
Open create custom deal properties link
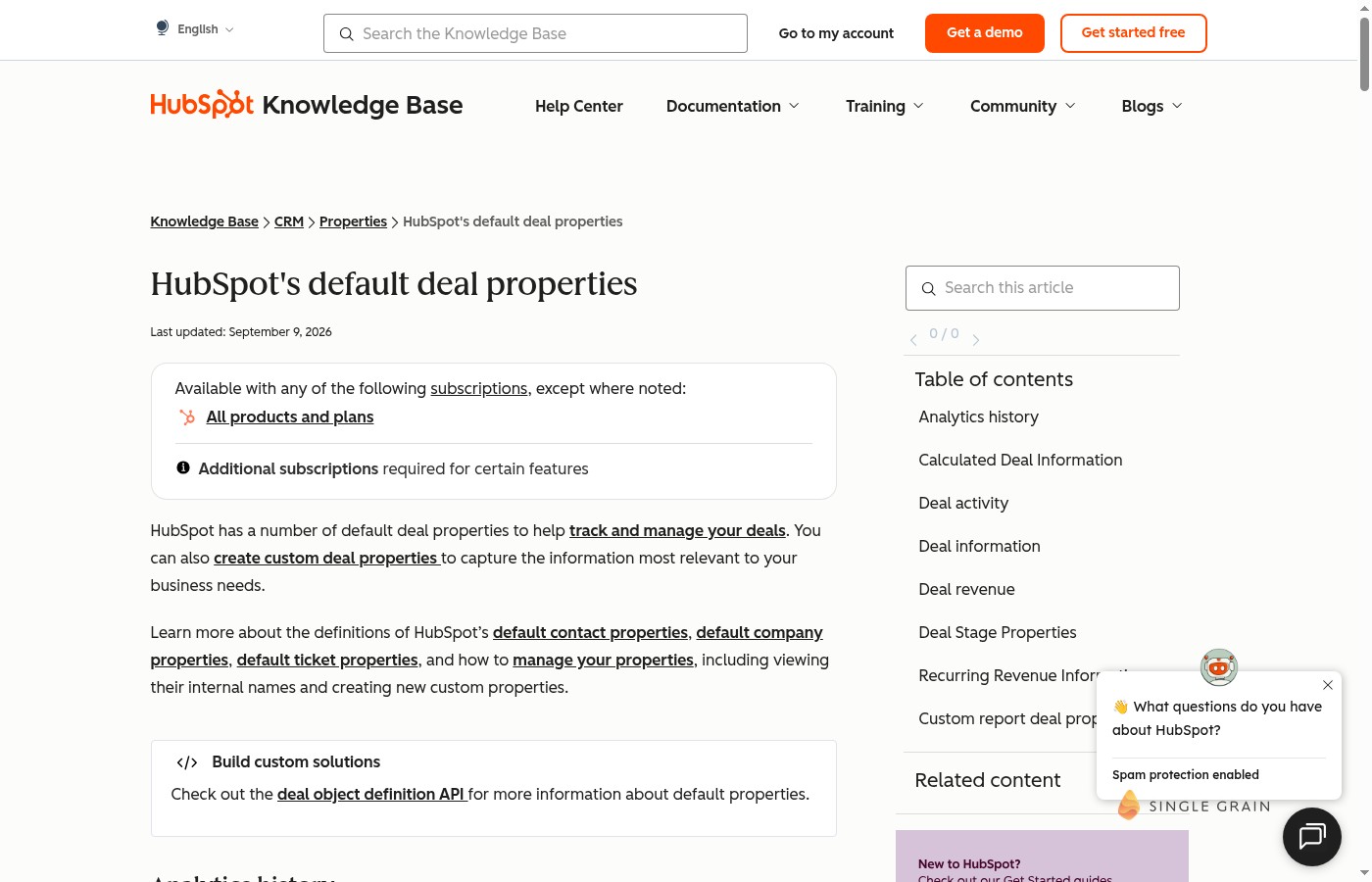[x=325, y=558]
